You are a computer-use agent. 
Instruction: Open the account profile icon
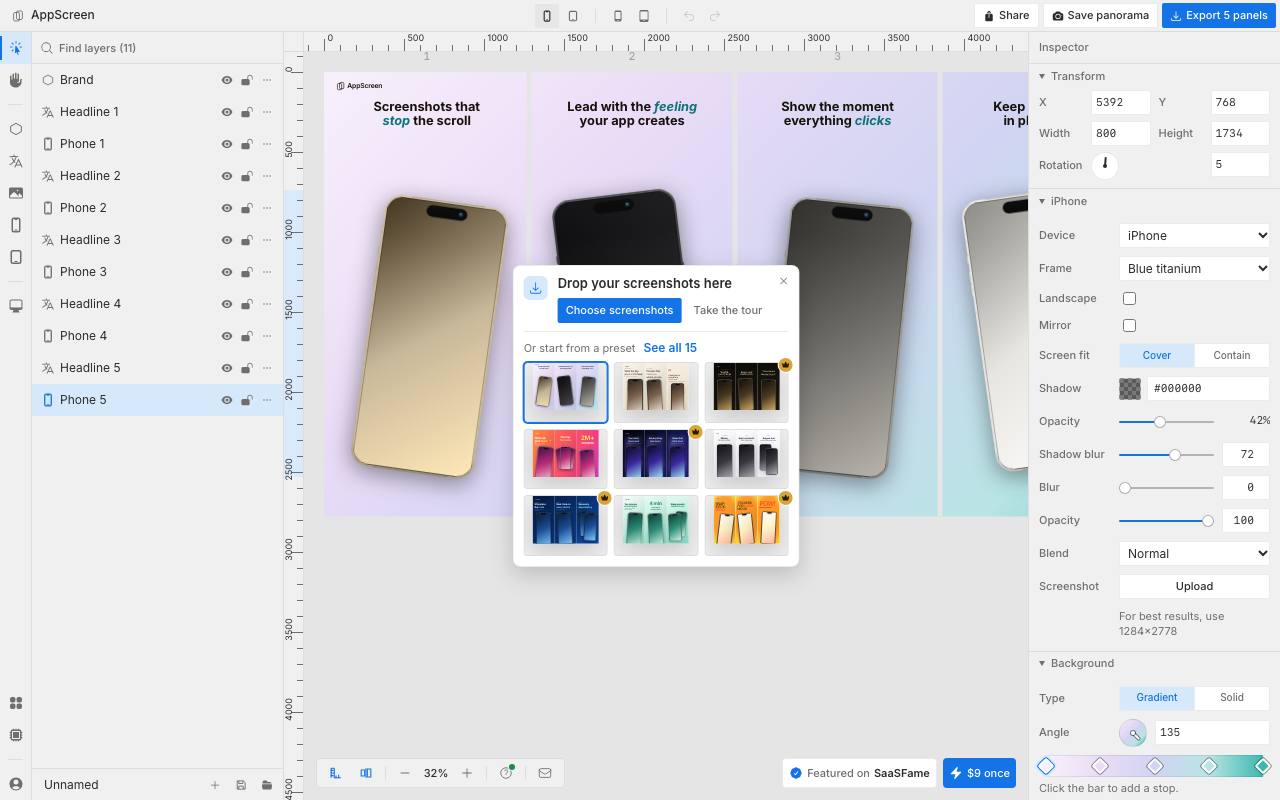tap(15, 784)
